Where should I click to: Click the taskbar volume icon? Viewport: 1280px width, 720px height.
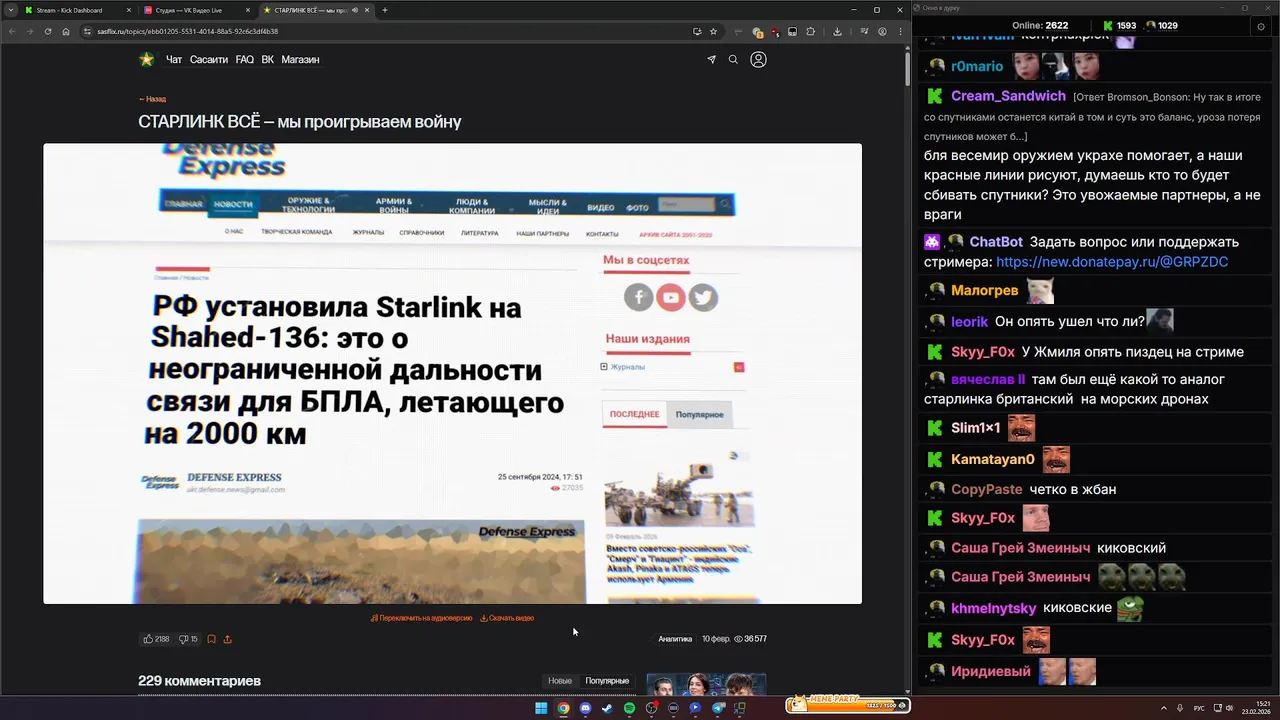click(1229, 708)
